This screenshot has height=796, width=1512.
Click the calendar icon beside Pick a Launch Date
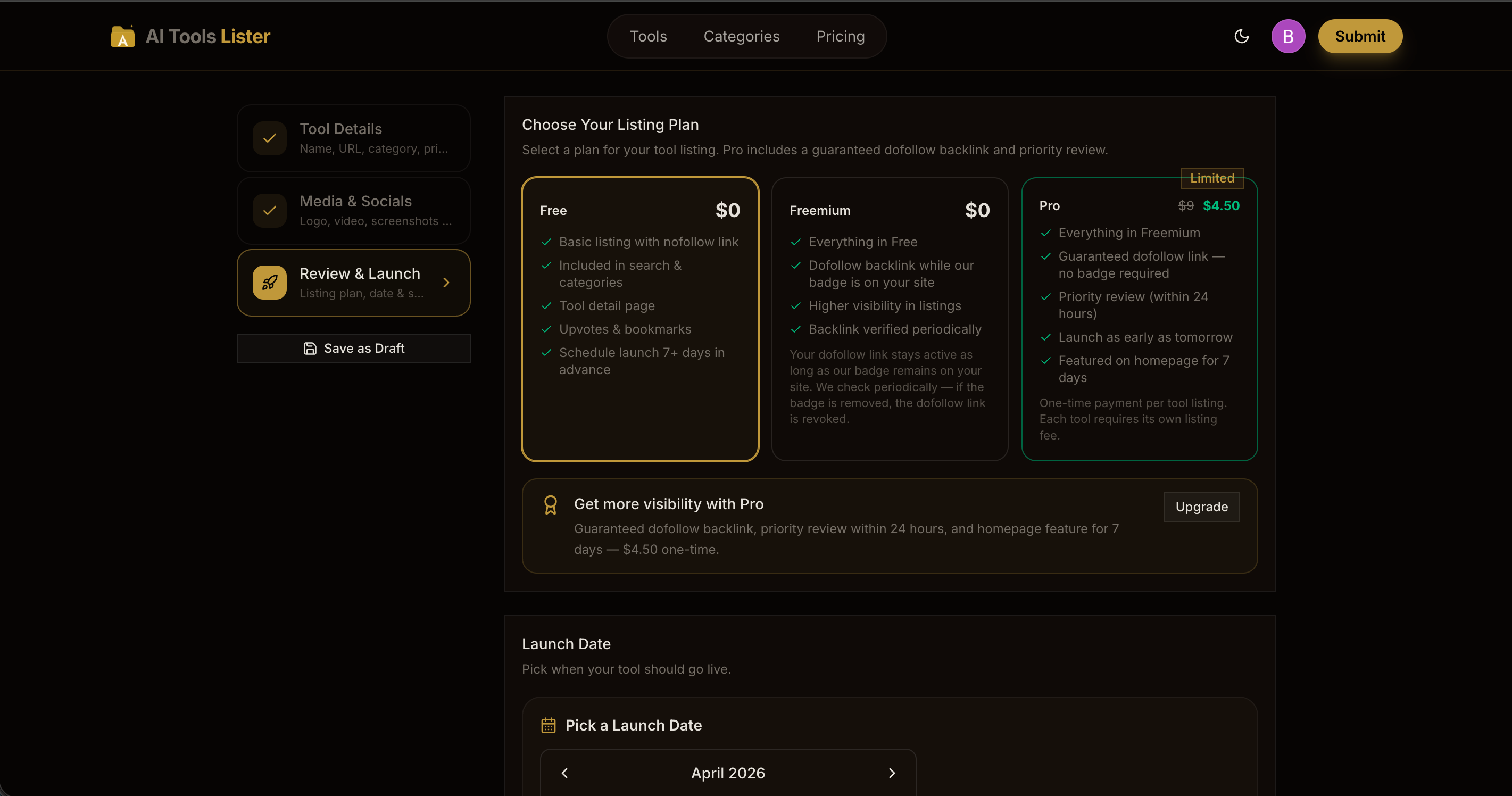[548, 725]
